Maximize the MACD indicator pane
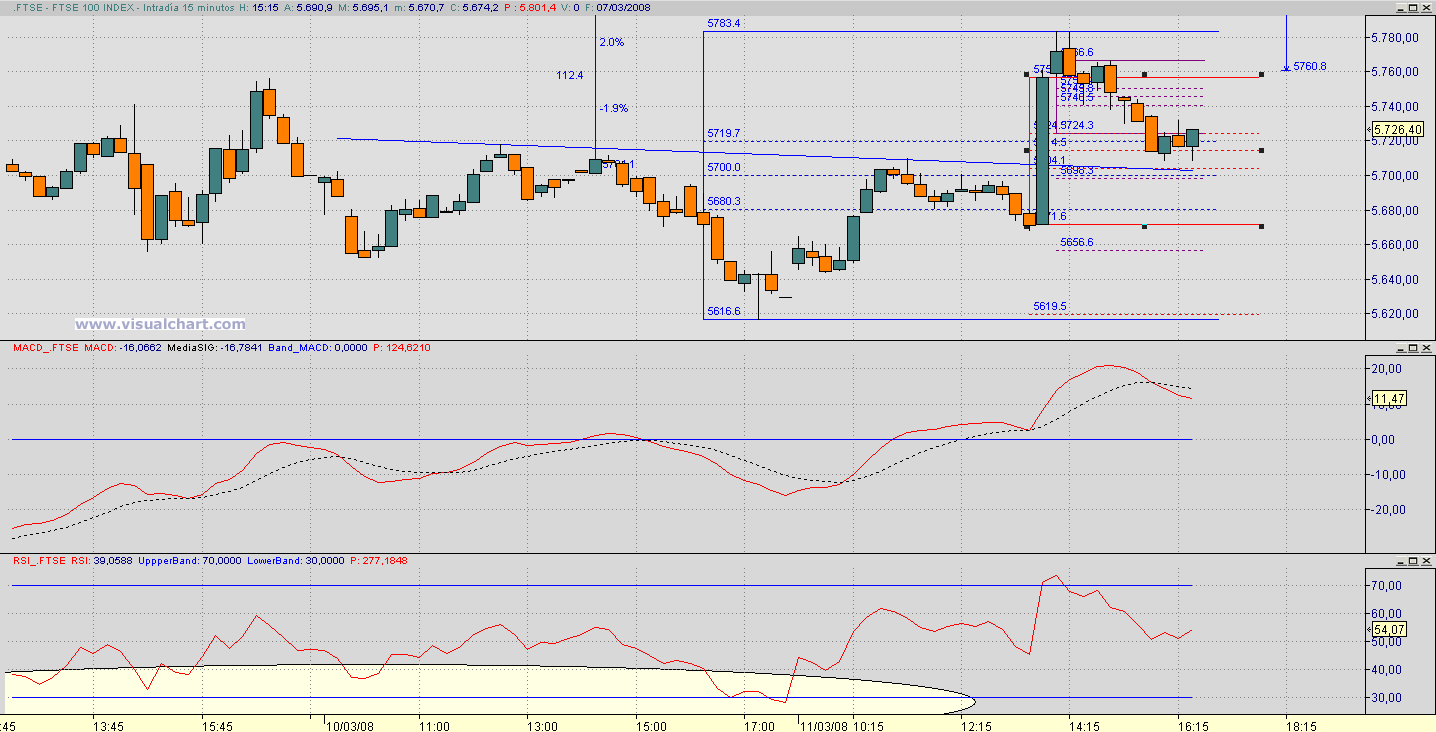Viewport: 1436px width, 732px height. (1413, 348)
